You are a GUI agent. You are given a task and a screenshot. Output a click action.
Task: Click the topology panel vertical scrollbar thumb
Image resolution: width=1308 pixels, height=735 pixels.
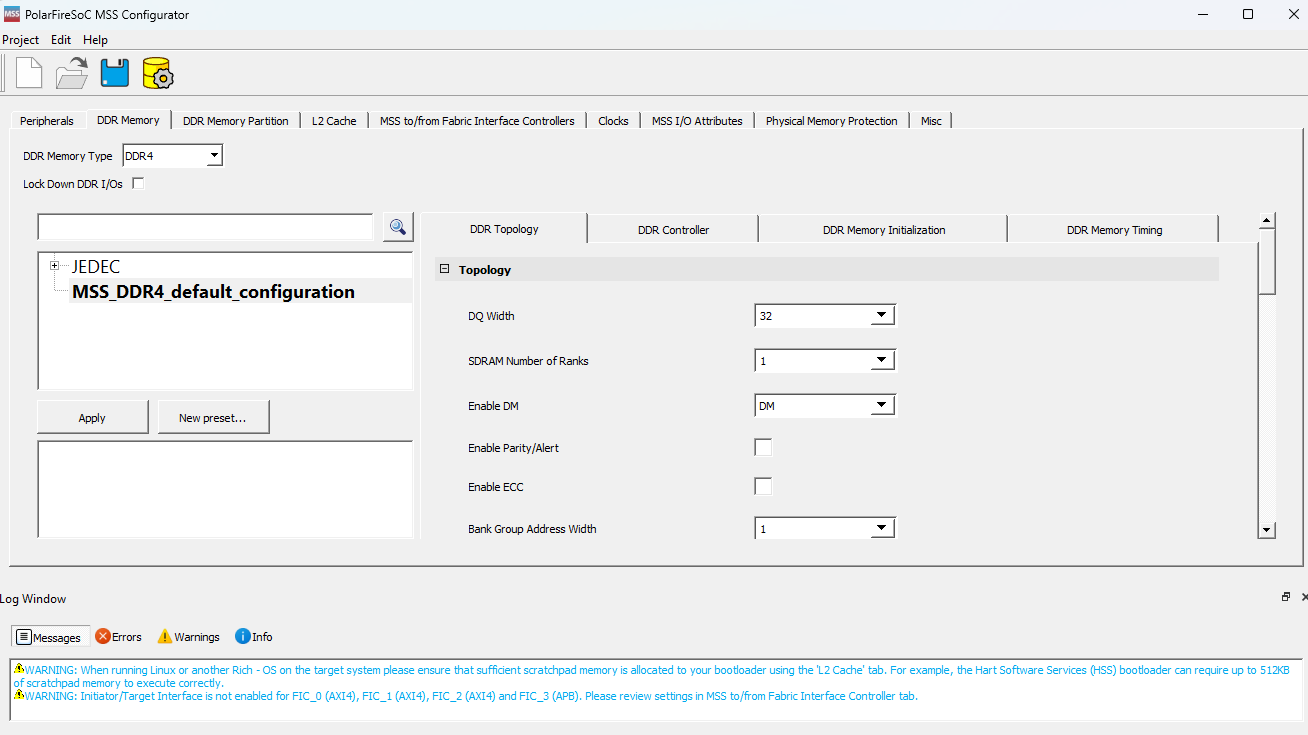(x=1267, y=262)
